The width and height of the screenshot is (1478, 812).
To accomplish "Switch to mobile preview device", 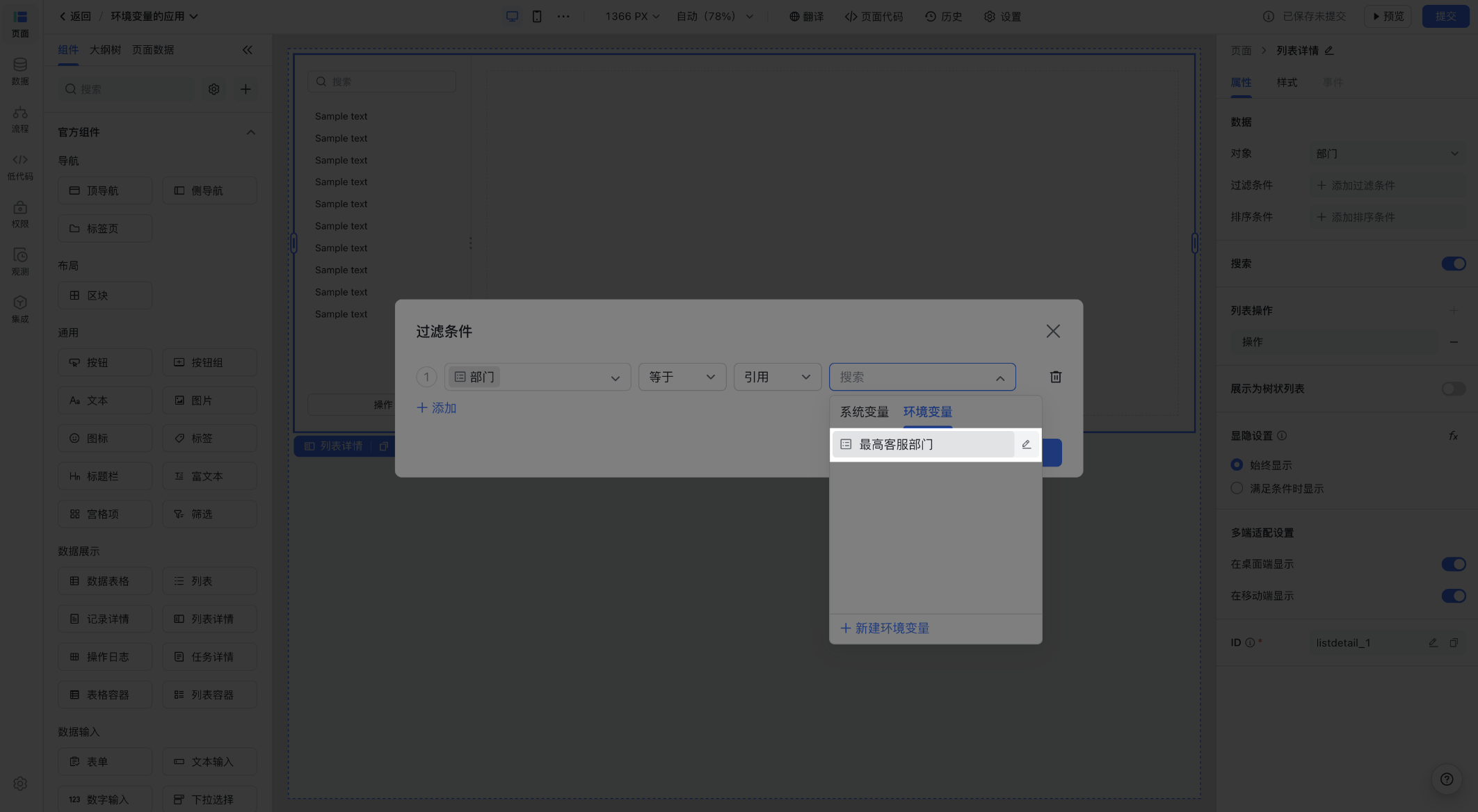I will click(537, 16).
